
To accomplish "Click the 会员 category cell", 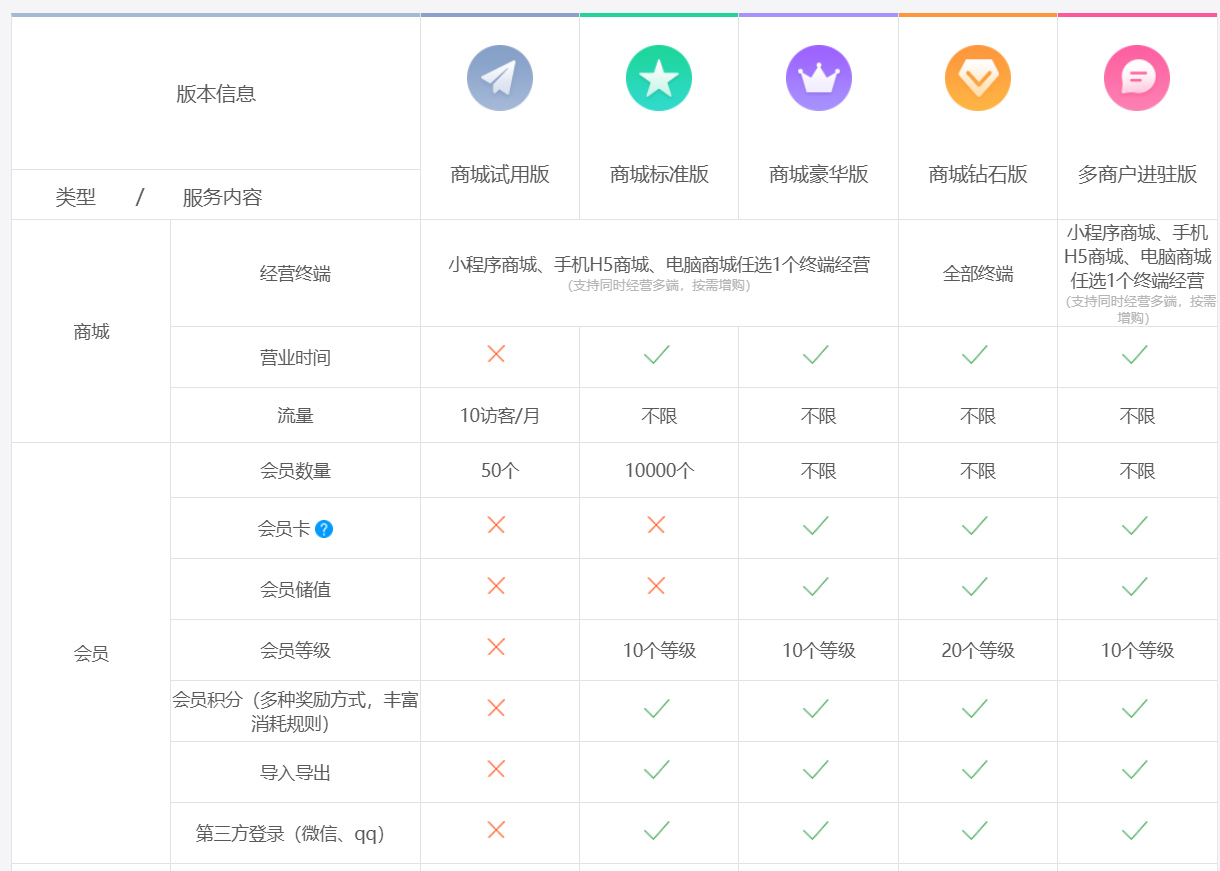I will pyautogui.click(x=91, y=654).
